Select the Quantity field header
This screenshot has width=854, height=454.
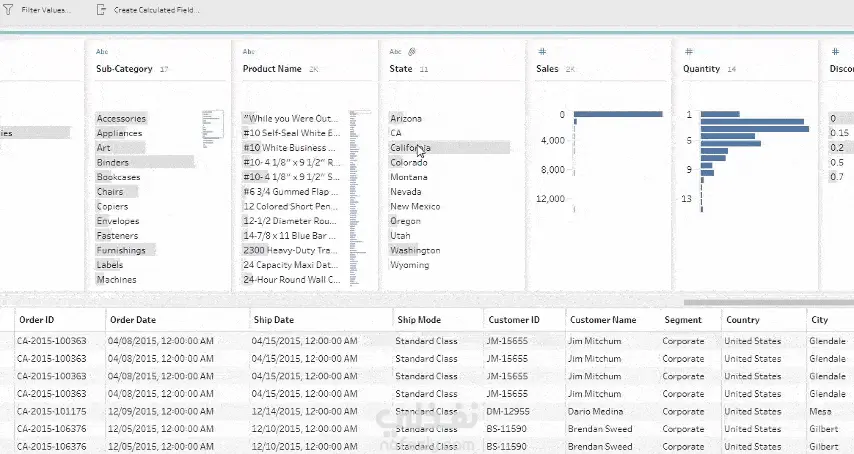(702, 69)
